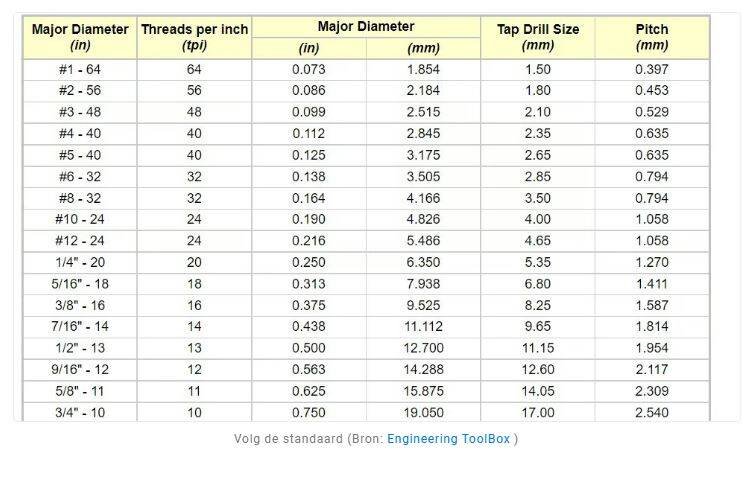This screenshot has width=742, height=478.
Task: Select the Tap Drill Size column header
Action: [538, 37]
